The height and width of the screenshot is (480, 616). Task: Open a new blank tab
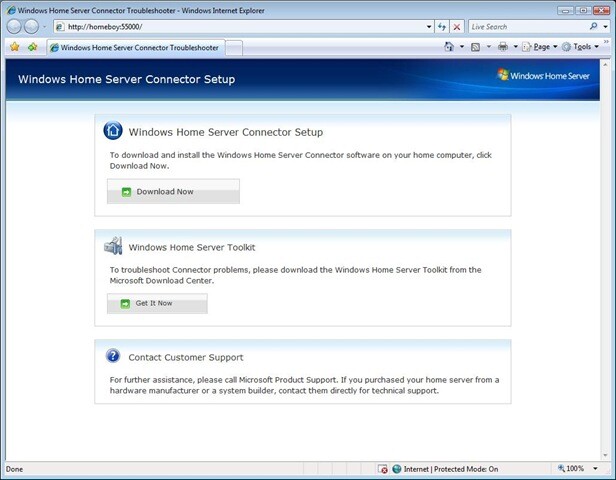(x=234, y=48)
